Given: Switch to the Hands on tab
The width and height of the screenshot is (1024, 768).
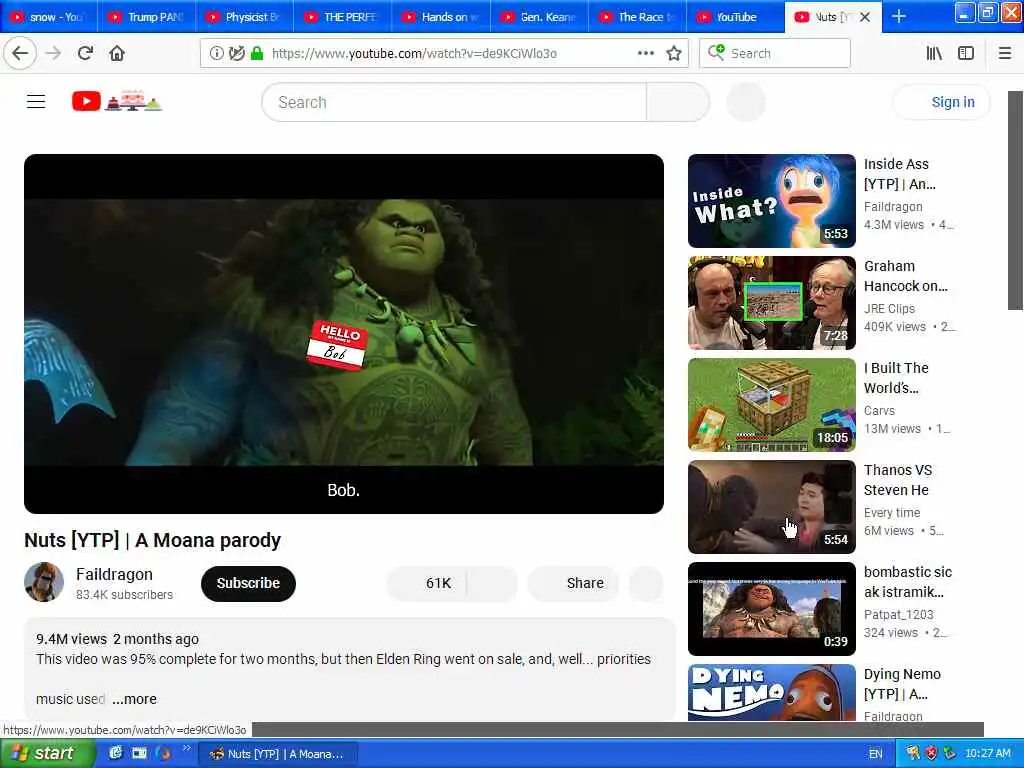Looking at the screenshot, I should click(441, 17).
